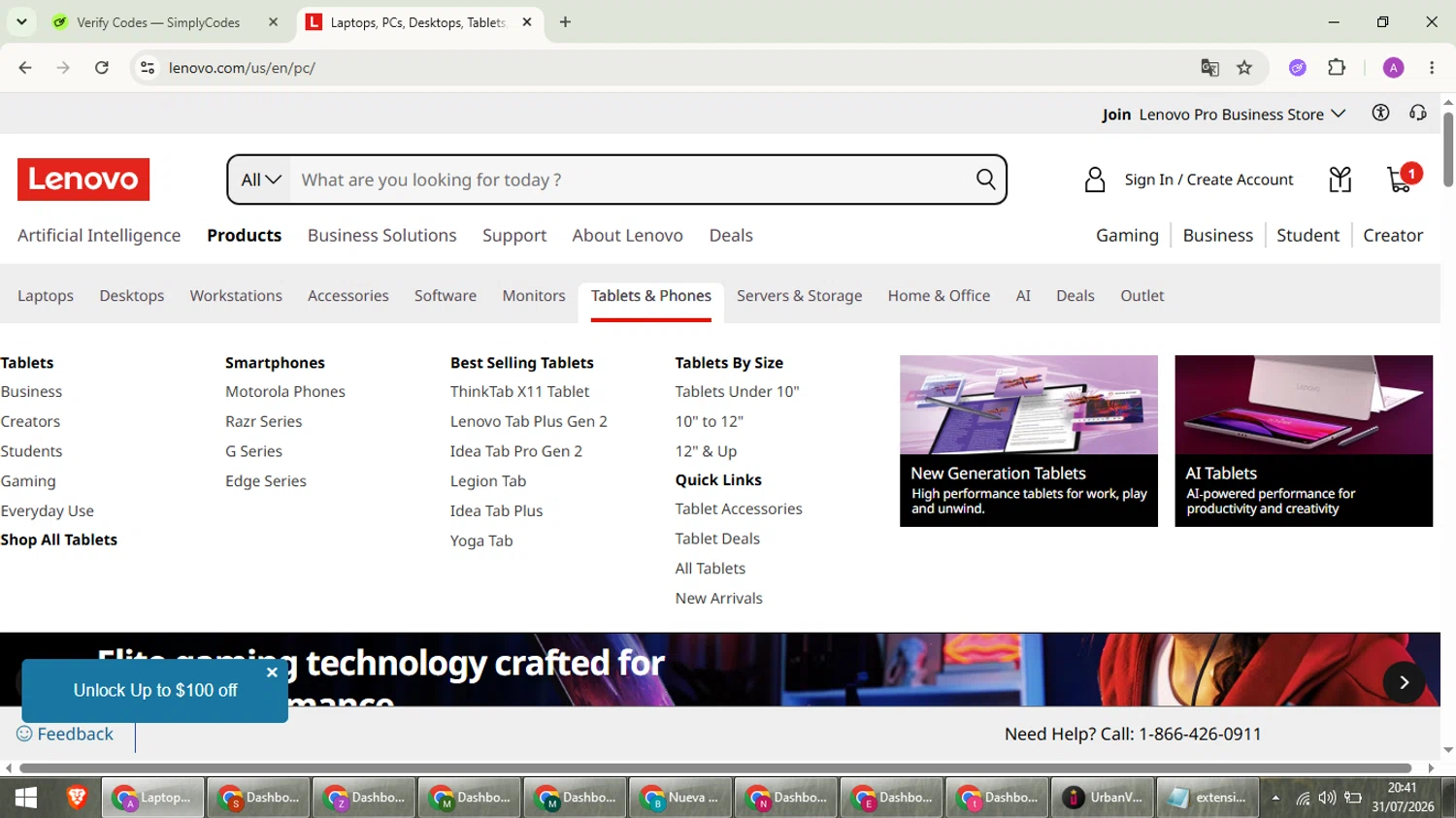Open a new browser tab
The width and height of the screenshot is (1456, 818).
tap(565, 22)
